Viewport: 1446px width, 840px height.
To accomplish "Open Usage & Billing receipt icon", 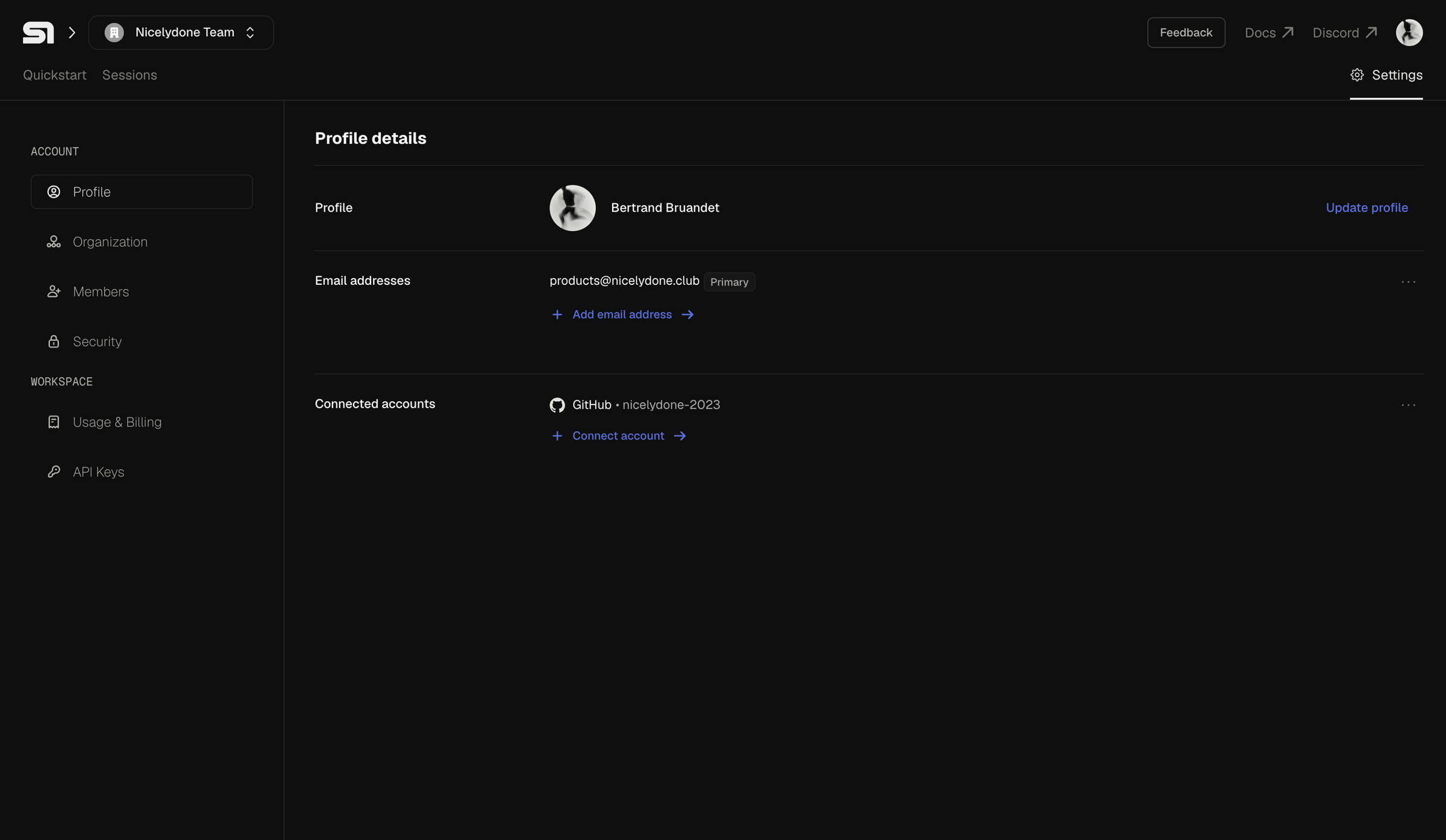I will (x=54, y=422).
